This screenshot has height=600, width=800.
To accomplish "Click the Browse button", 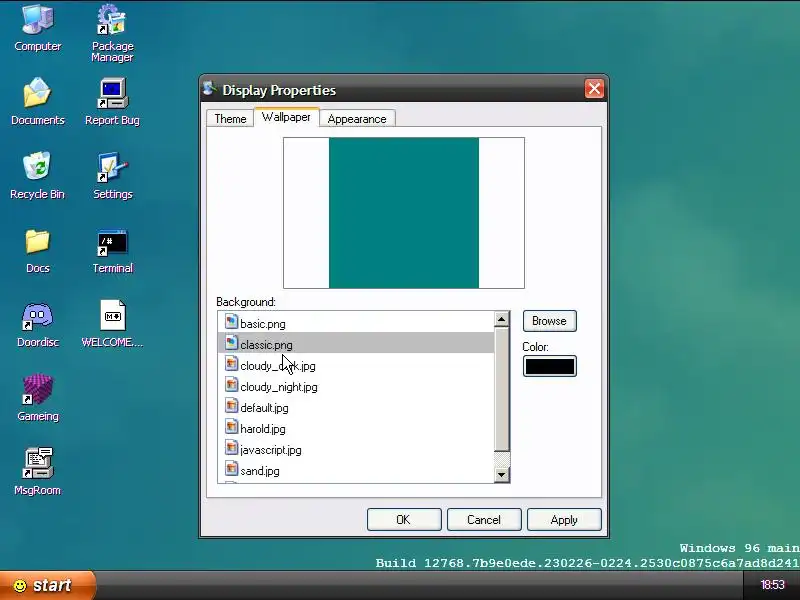I will 549,321.
